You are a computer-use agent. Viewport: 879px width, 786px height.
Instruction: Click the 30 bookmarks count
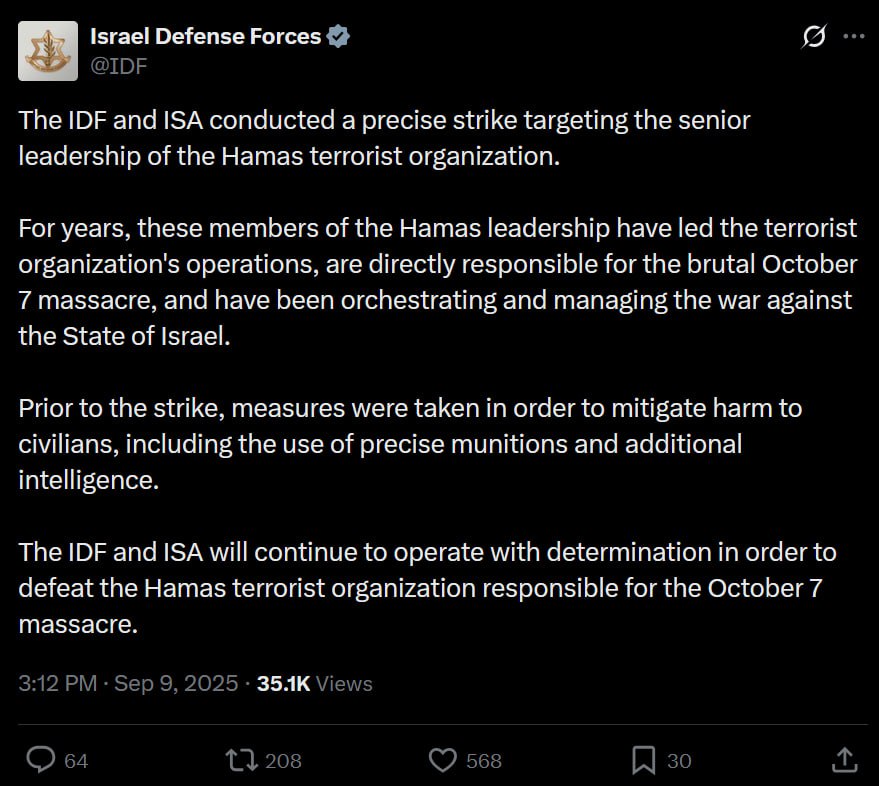click(679, 761)
